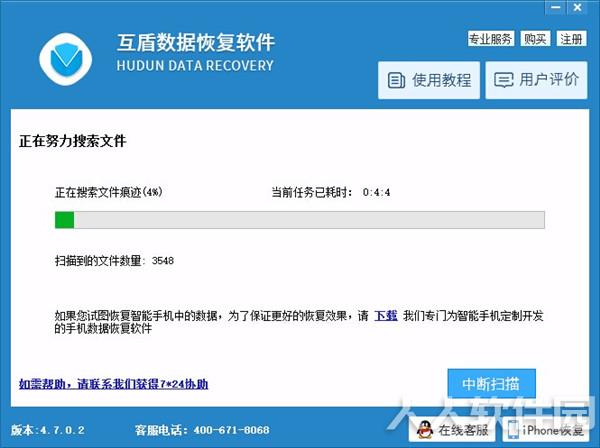The image size is (600, 448).
Task: Click the 扫描到的文件数量 label
Action: 100,261
